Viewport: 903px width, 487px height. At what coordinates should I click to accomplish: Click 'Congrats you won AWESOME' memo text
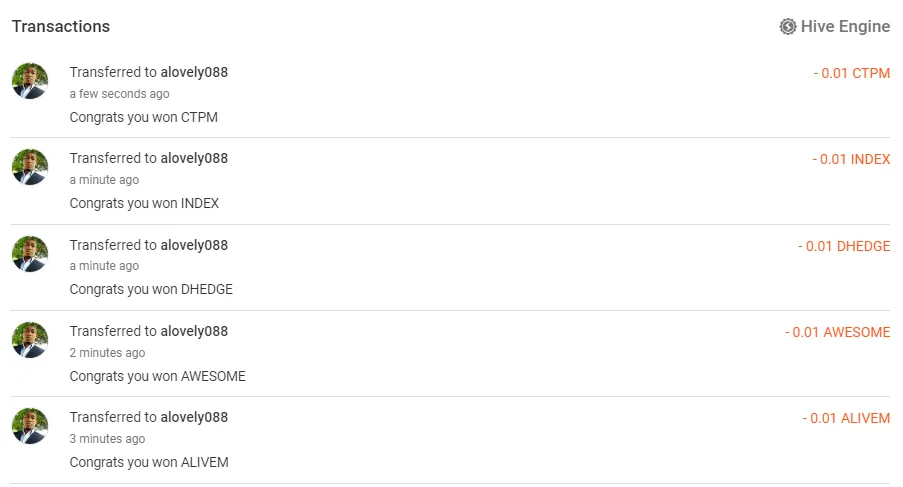pos(157,376)
